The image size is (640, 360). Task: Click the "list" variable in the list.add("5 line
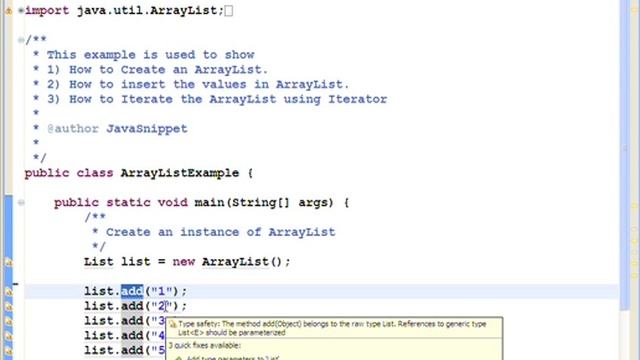pyautogui.click(x=99, y=350)
